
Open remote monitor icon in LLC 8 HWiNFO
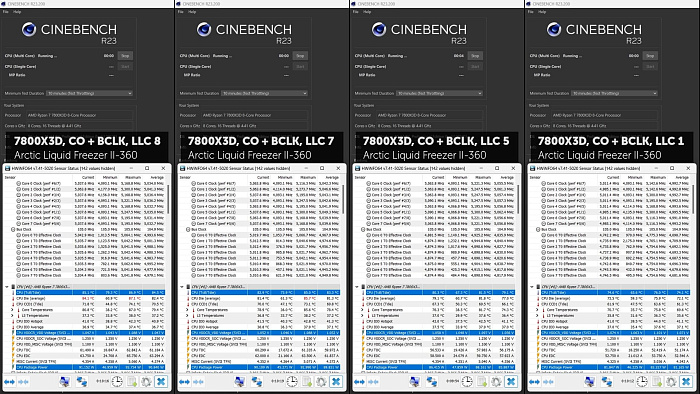(x=65, y=382)
